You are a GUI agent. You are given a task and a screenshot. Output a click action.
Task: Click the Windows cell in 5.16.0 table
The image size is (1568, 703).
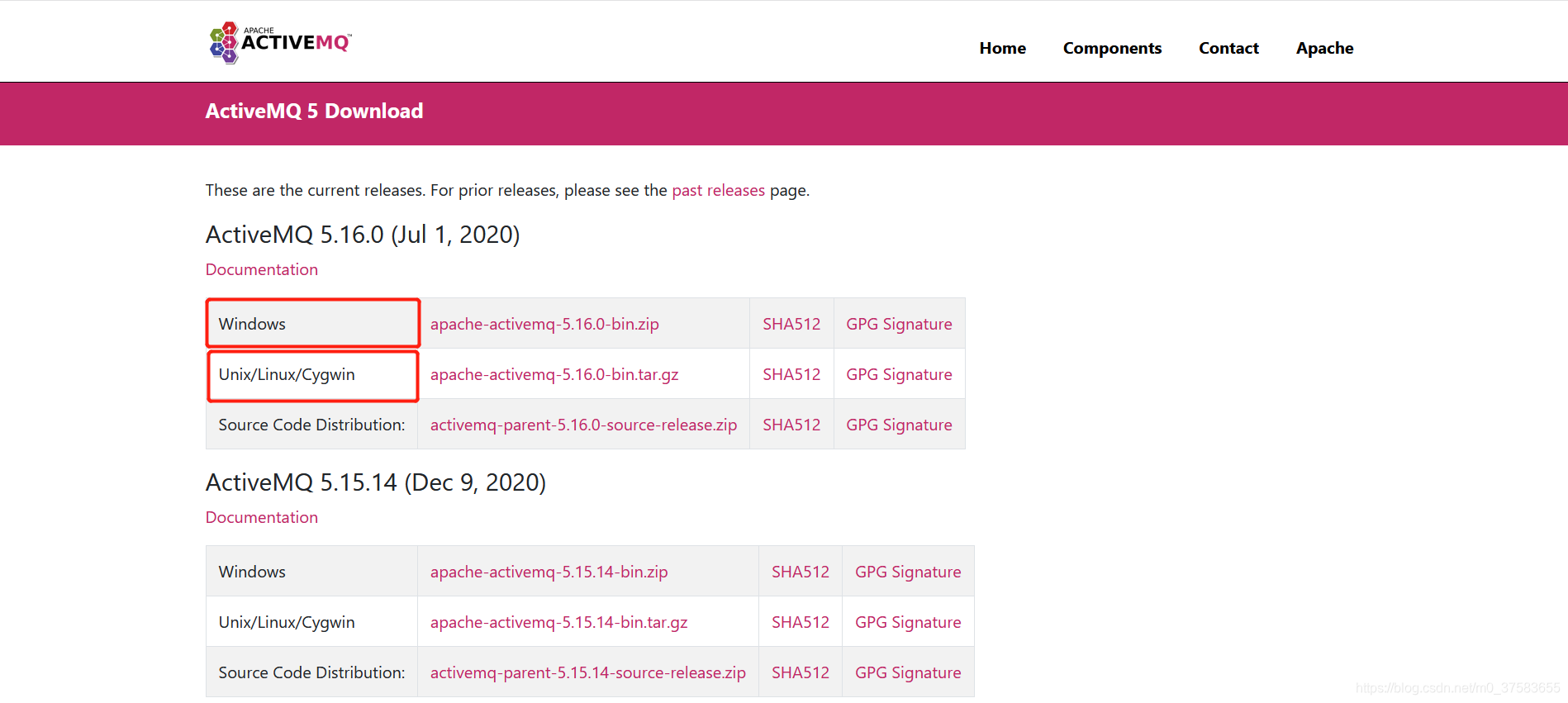312,323
